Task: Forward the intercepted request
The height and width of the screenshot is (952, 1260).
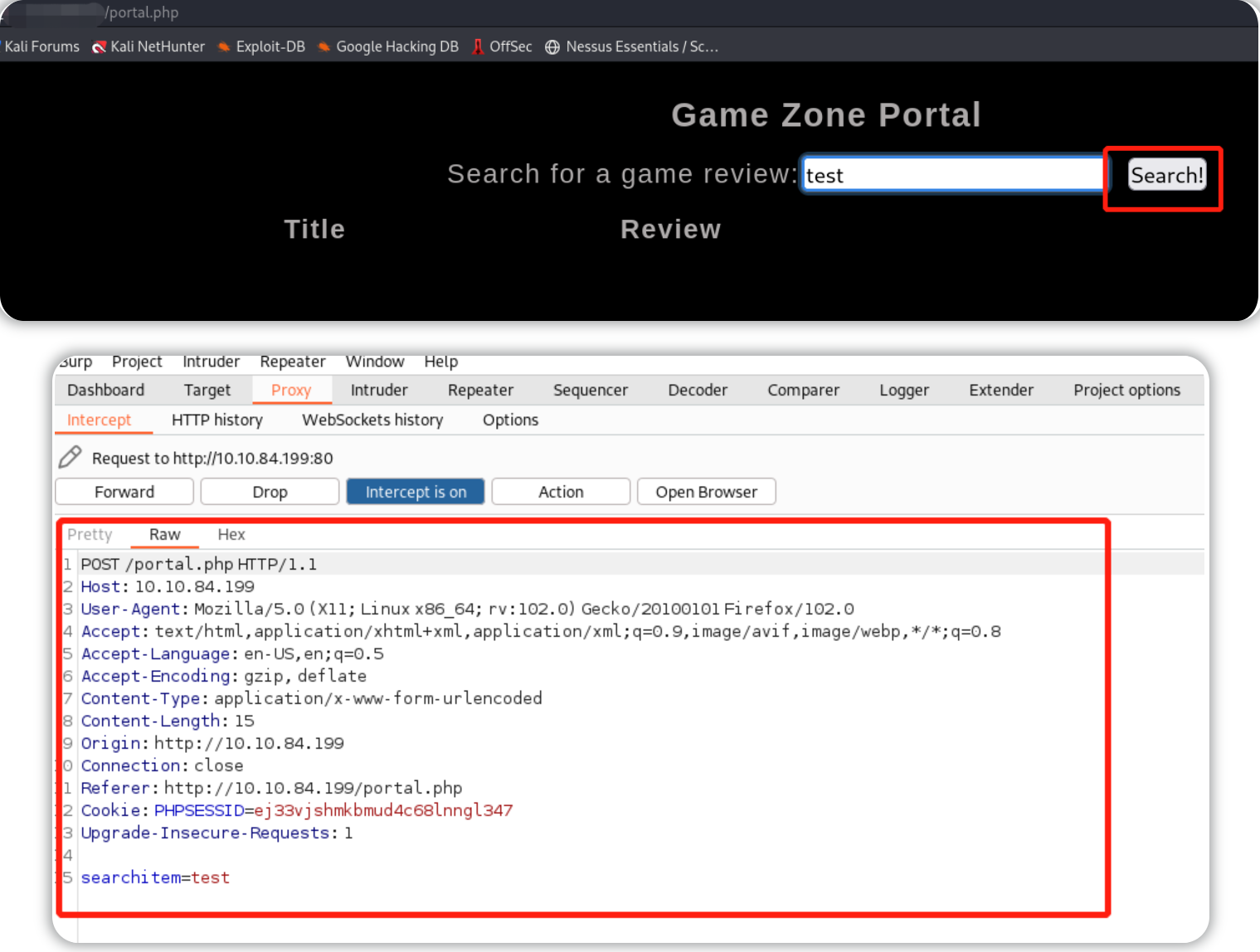Action: 124,492
